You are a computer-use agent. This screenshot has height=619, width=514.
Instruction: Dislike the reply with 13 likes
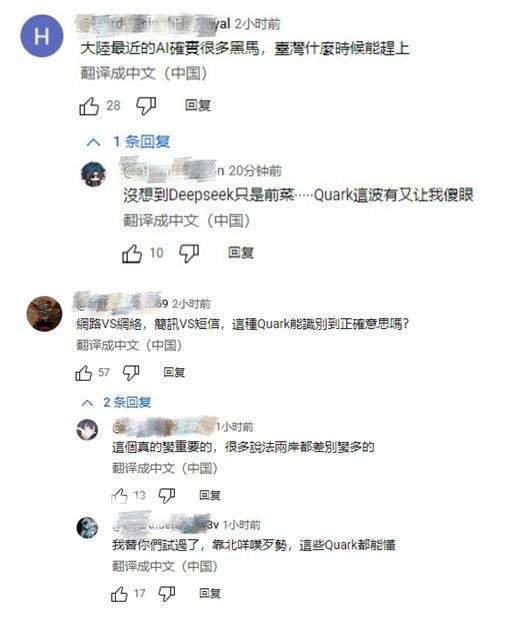coord(167,495)
